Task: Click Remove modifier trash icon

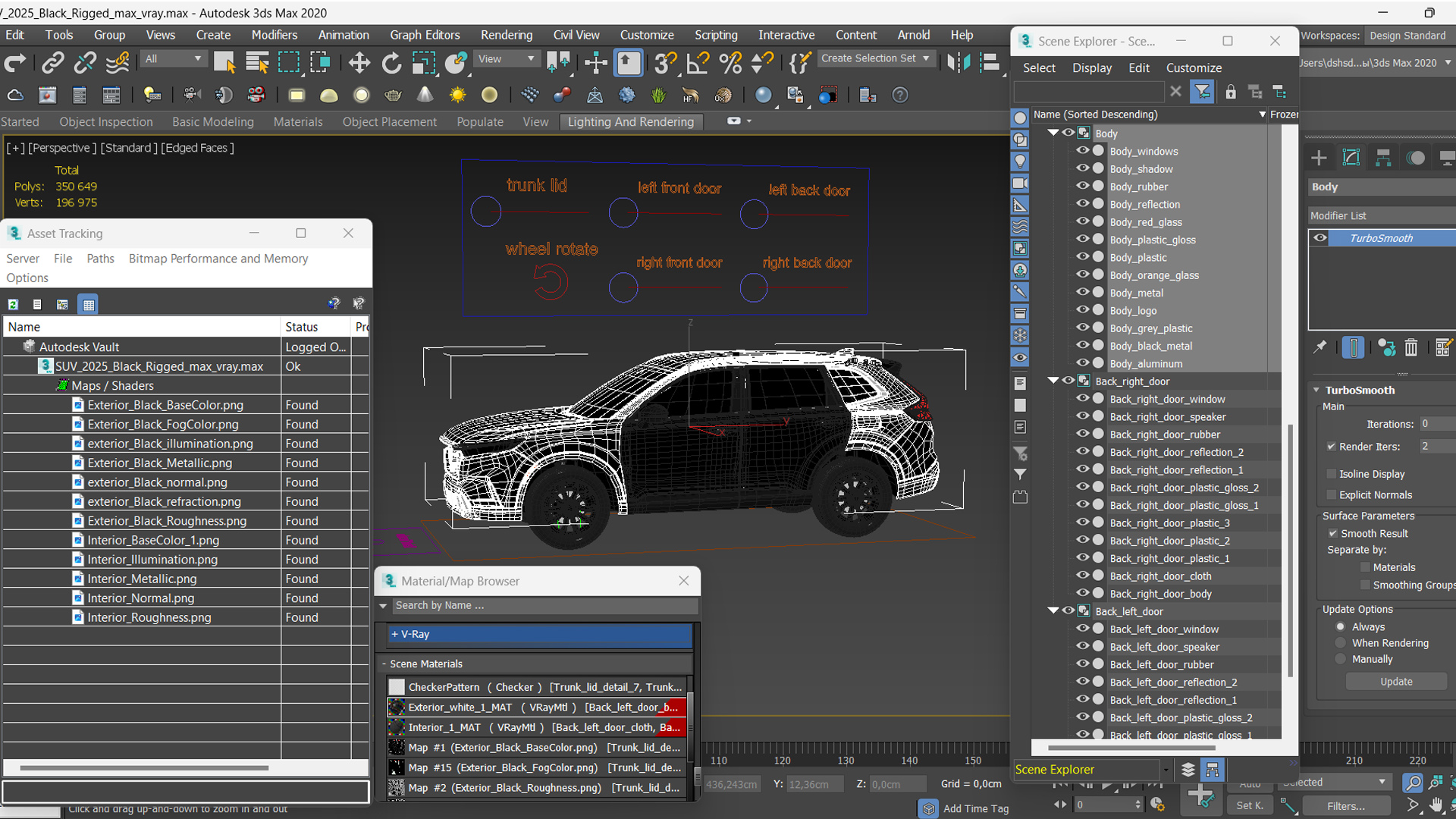Action: click(x=1410, y=347)
